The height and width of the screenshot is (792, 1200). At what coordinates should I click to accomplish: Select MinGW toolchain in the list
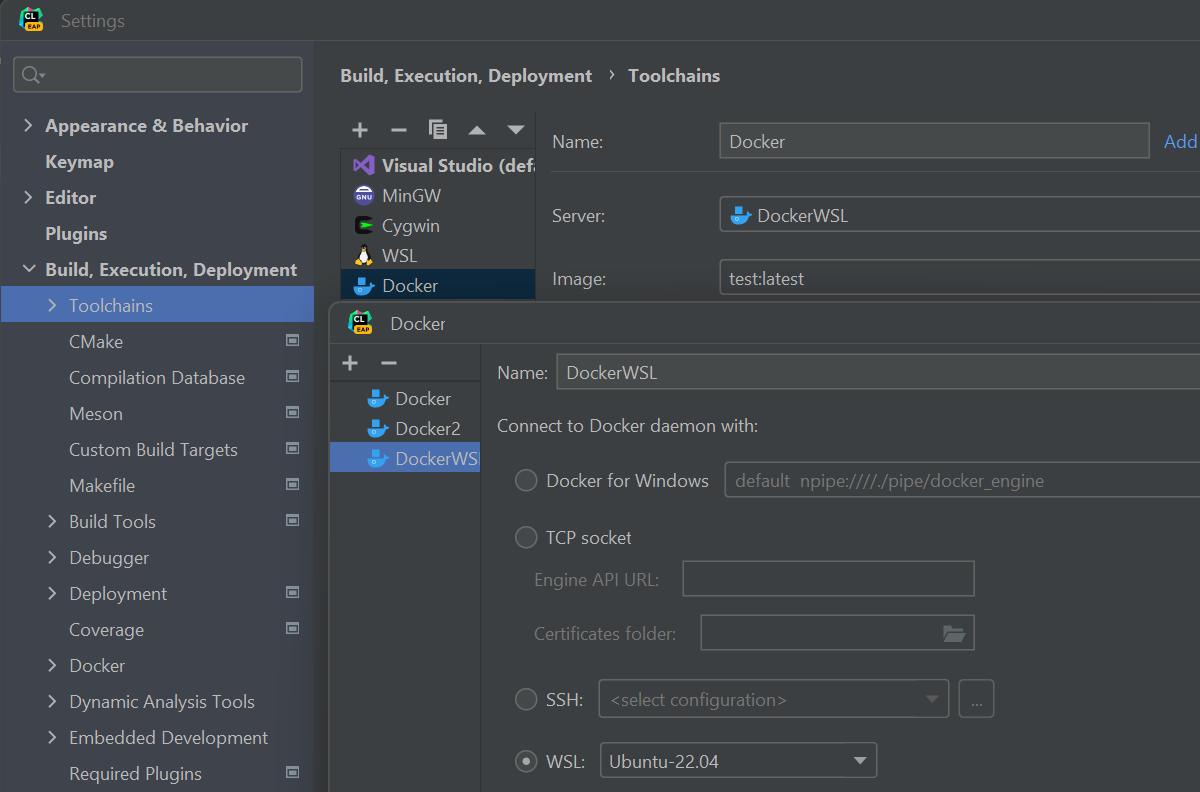coord(410,196)
